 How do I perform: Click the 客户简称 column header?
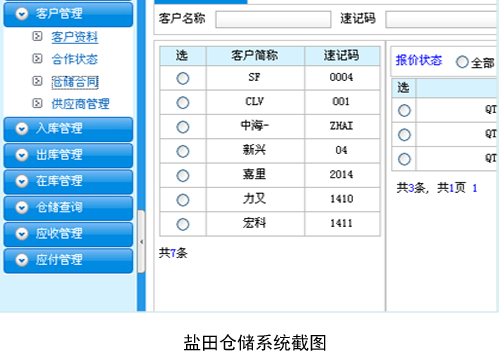[x=255, y=56]
